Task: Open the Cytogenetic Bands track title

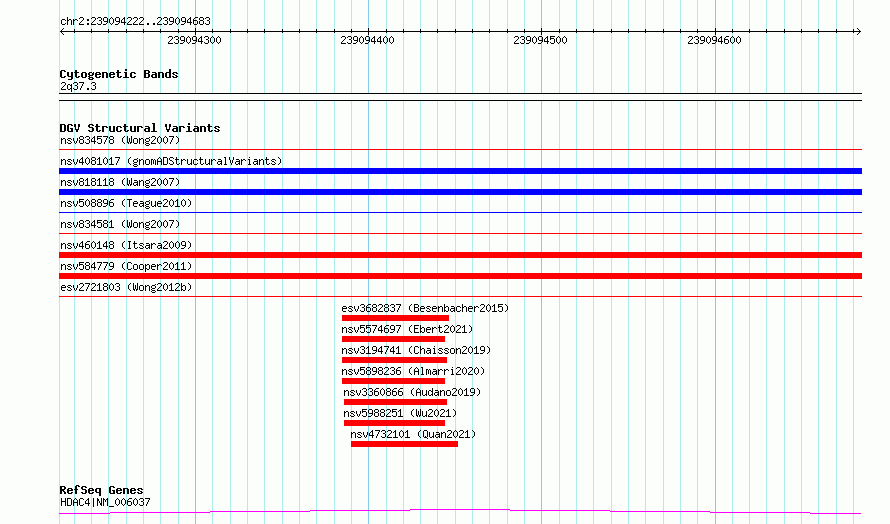Action: coord(119,74)
